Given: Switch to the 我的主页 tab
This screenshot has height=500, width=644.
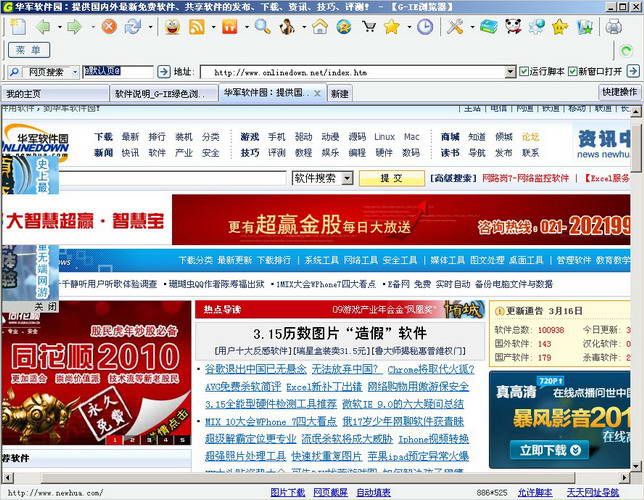Looking at the screenshot, I should coord(55,93).
